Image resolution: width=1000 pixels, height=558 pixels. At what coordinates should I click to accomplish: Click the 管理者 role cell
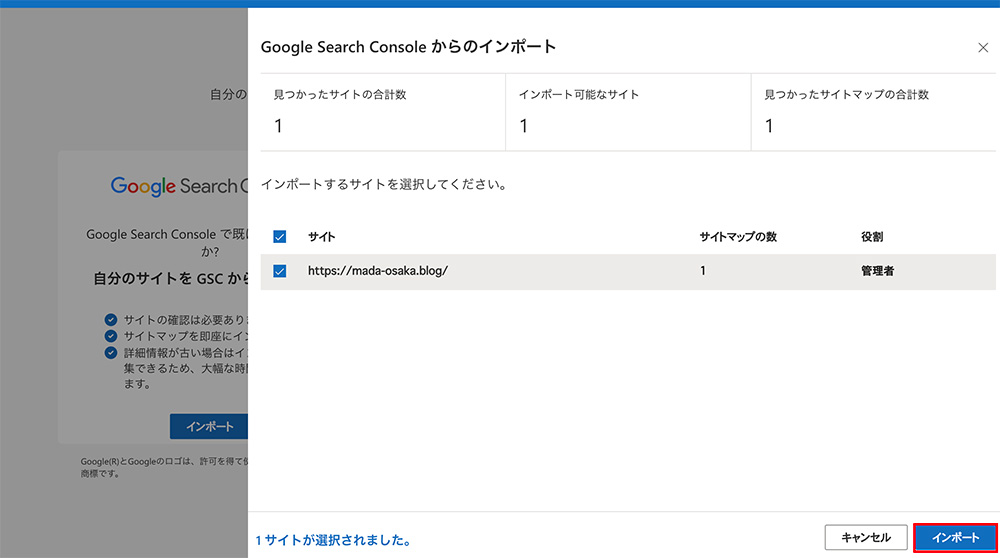pos(878,270)
